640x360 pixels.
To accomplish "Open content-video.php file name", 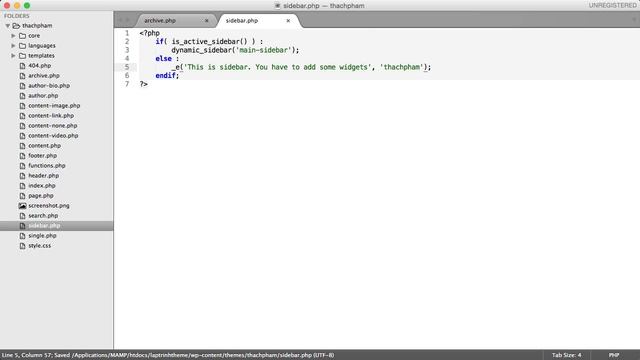I will tap(53, 136).
